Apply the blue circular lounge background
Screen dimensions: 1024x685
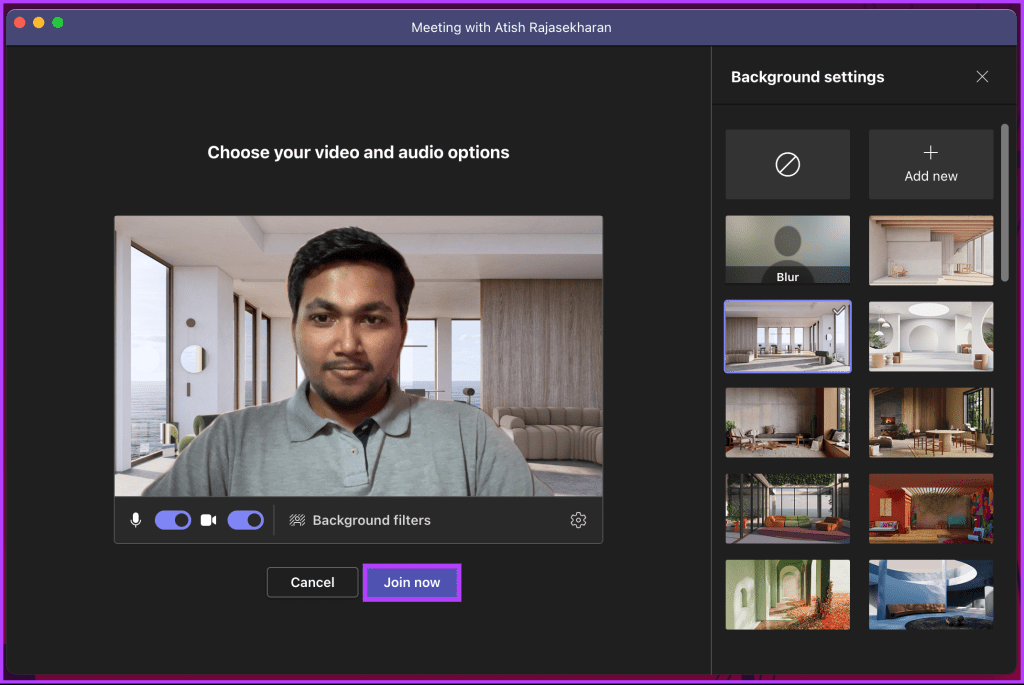[930, 594]
